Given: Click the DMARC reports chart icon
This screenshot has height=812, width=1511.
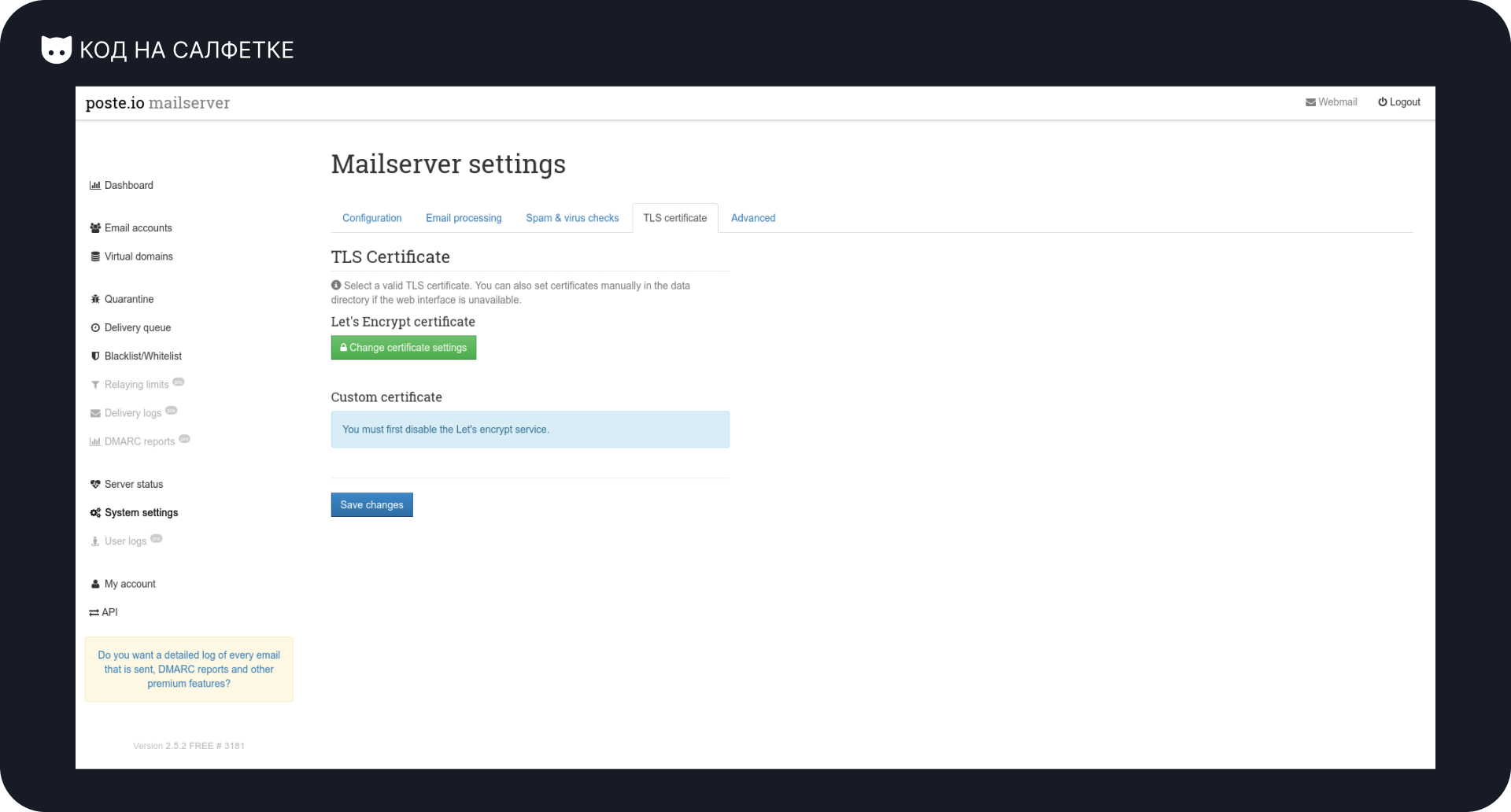Looking at the screenshot, I should (x=95, y=441).
